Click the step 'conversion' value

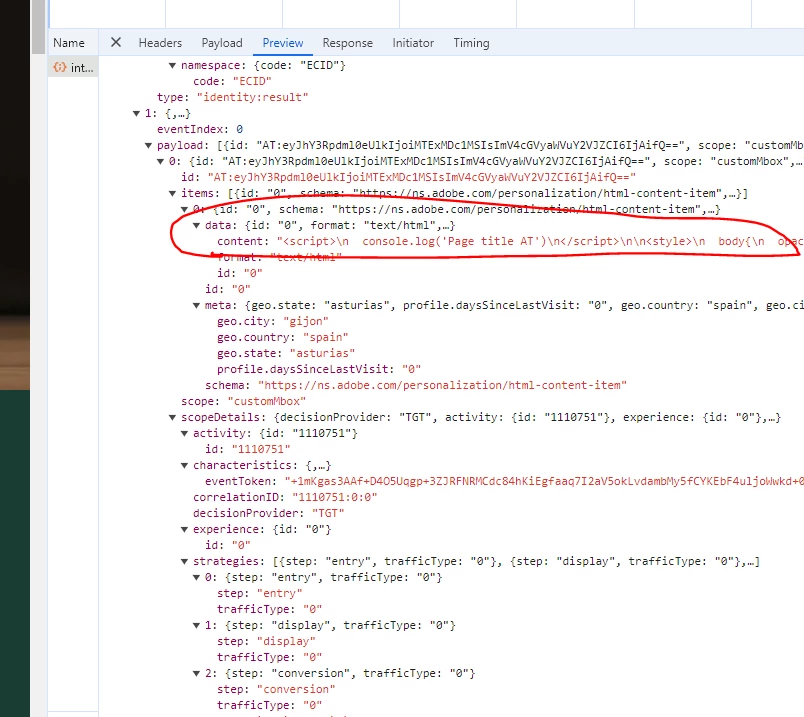pos(296,689)
